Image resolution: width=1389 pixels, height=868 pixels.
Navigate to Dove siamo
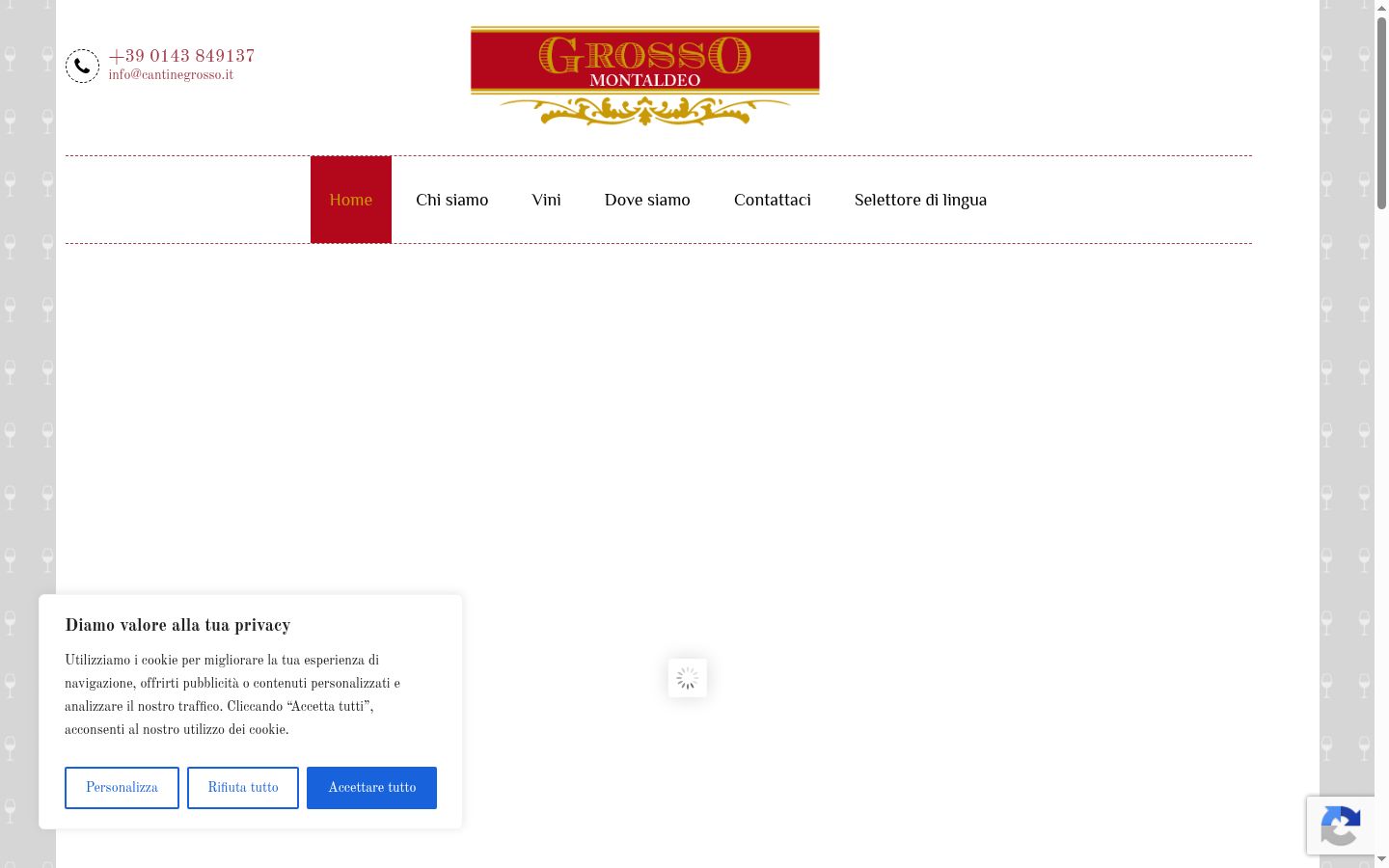click(x=647, y=200)
